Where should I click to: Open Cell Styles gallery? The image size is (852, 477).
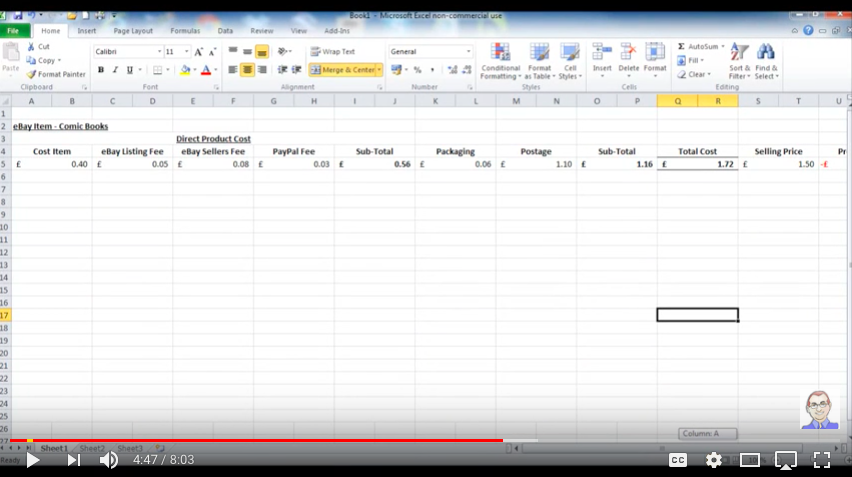click(569, 61)
